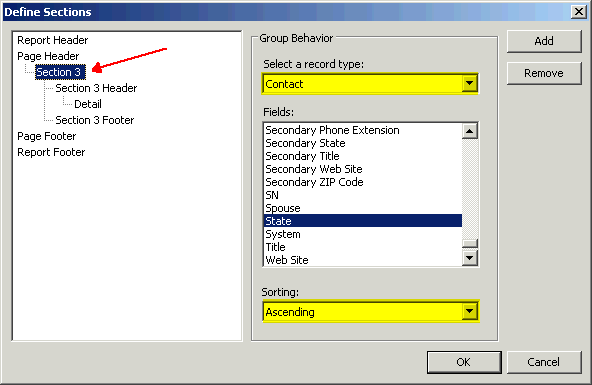Choose Secondary Web Site field
This screenshot has width=592, height=385.
coord(362,169)
